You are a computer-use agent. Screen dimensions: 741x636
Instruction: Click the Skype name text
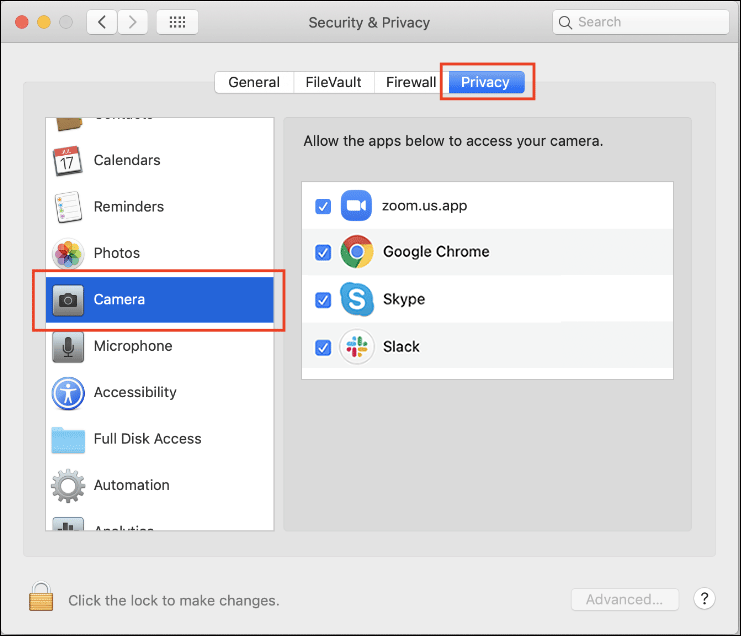(404, 299)
